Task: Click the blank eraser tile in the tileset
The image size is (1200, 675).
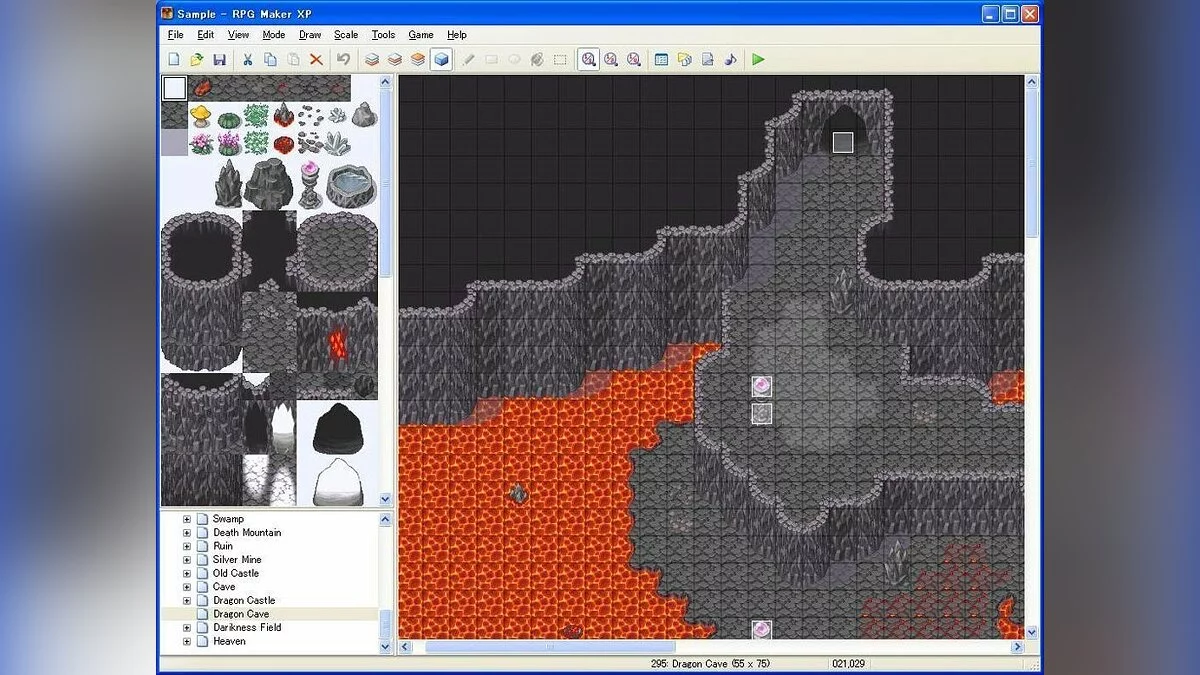Action: [174, 88]
